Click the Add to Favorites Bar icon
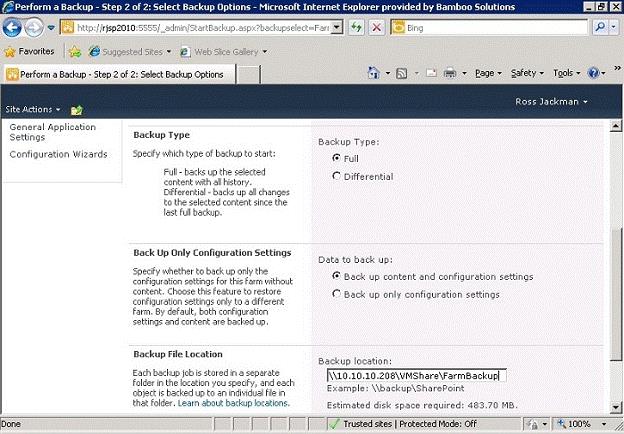The image size is (624, 434). pyautogui.click(x=75, y=52)
